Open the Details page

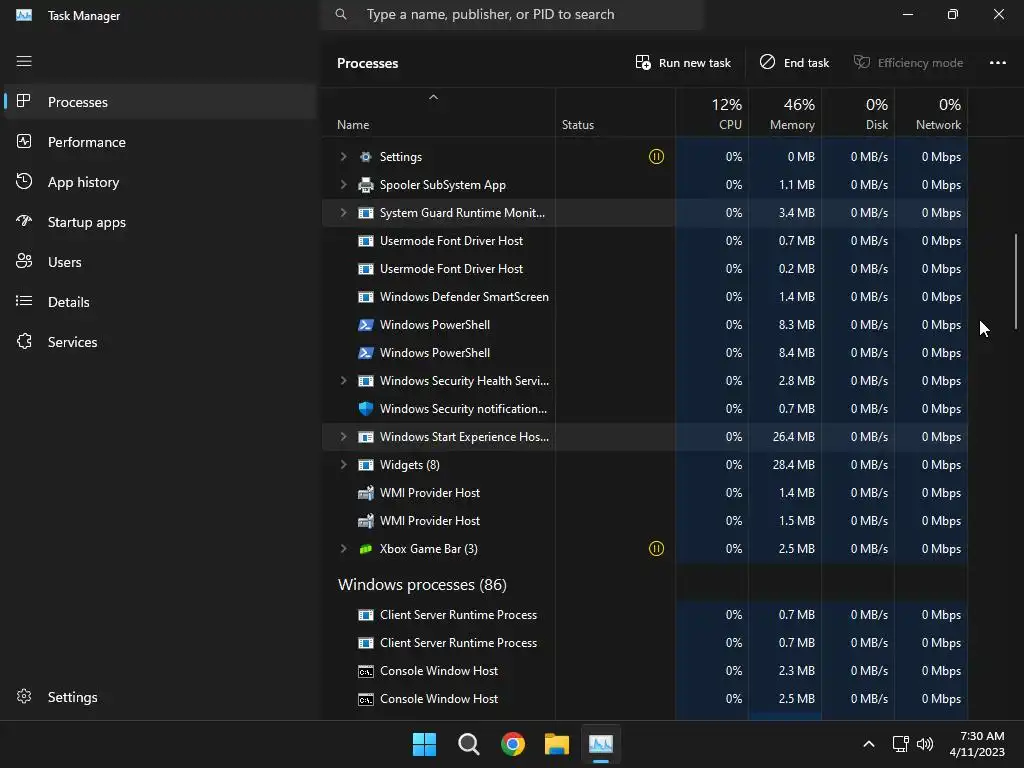coord(160,302)
